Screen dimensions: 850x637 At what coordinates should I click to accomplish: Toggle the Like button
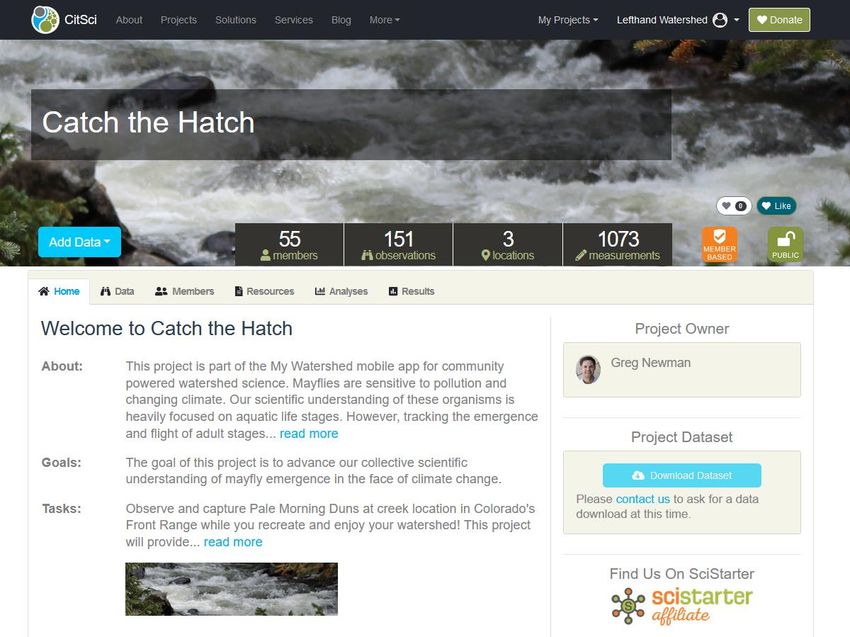776,206
